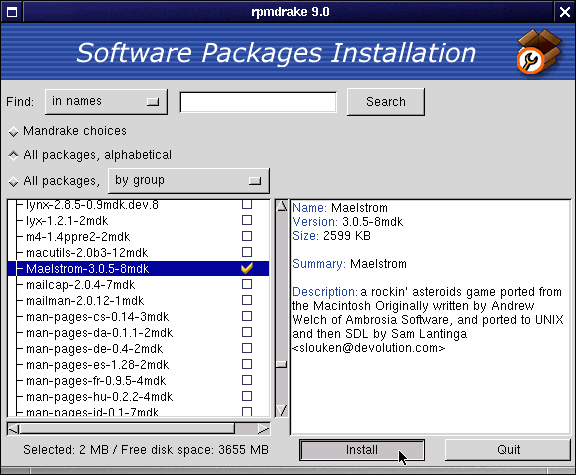Click the Search button
This screenshot has width=576, height=475.
tap(386, 102)
